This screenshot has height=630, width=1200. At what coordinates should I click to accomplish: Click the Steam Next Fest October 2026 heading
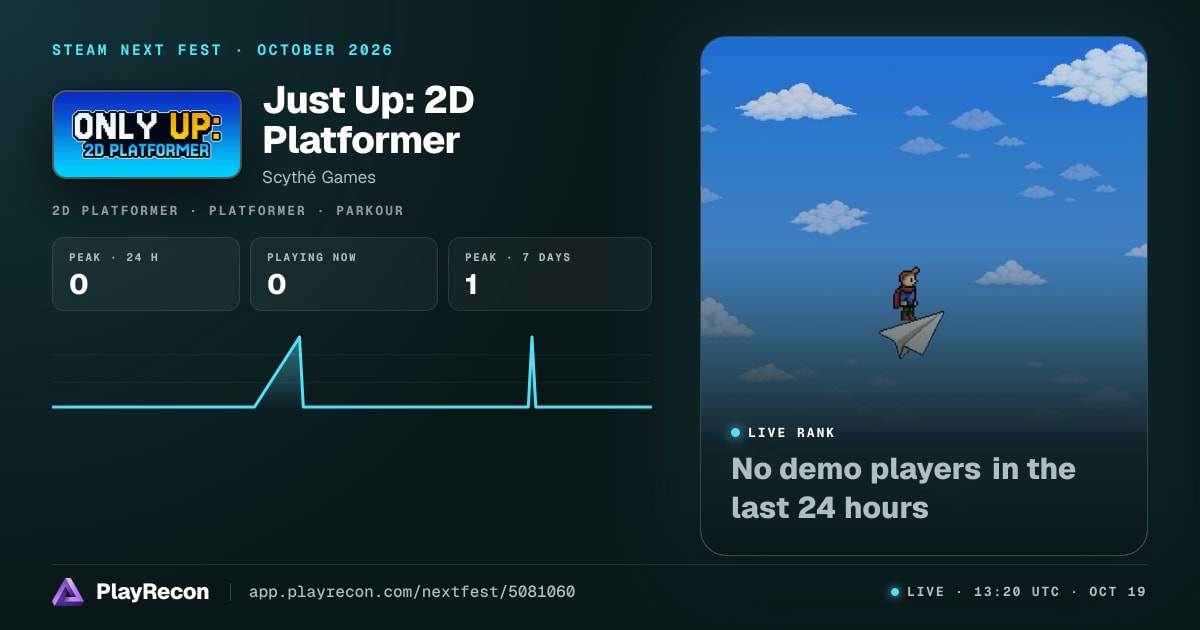pos(222,50)
